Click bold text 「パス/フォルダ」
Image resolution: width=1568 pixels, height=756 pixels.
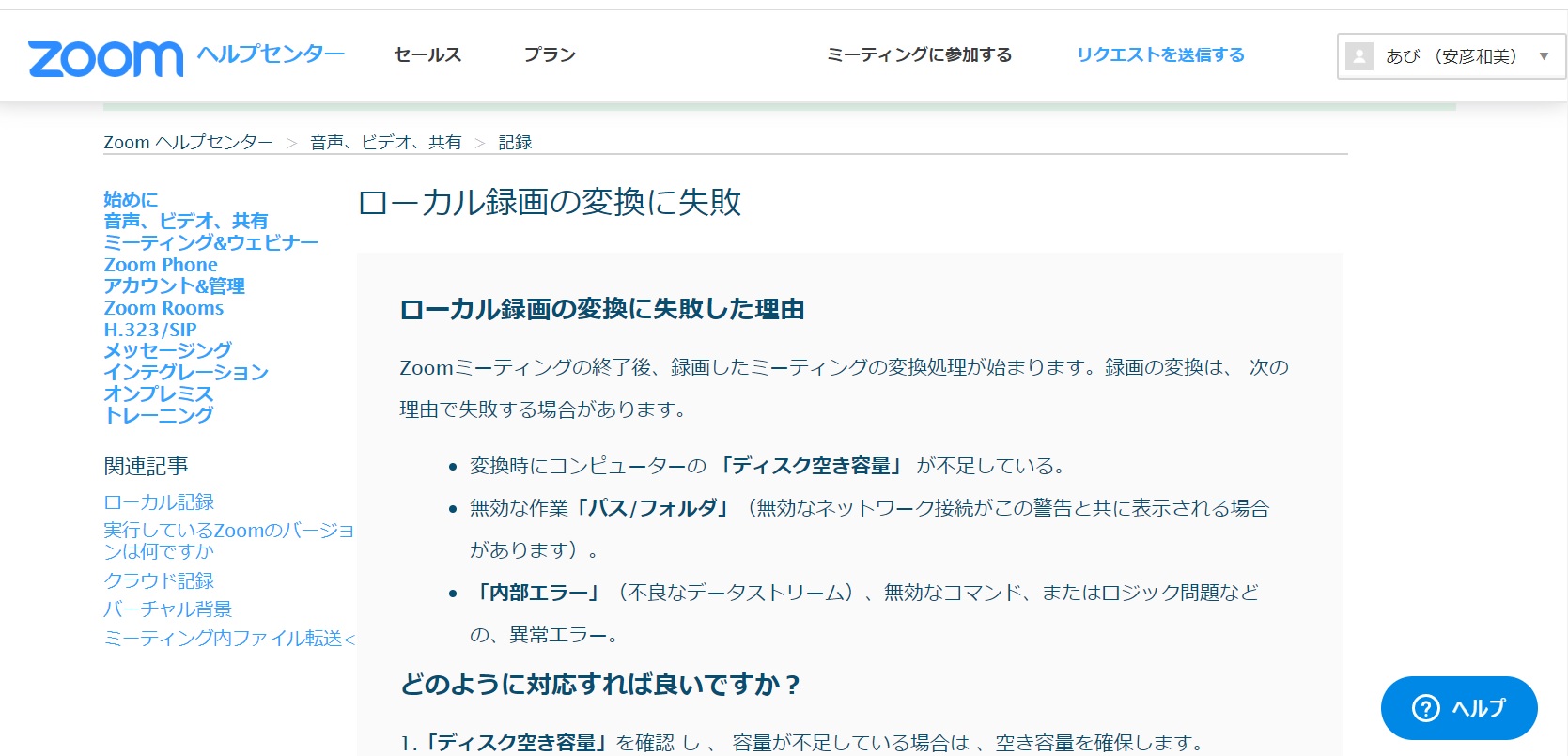tap(653, 508)
